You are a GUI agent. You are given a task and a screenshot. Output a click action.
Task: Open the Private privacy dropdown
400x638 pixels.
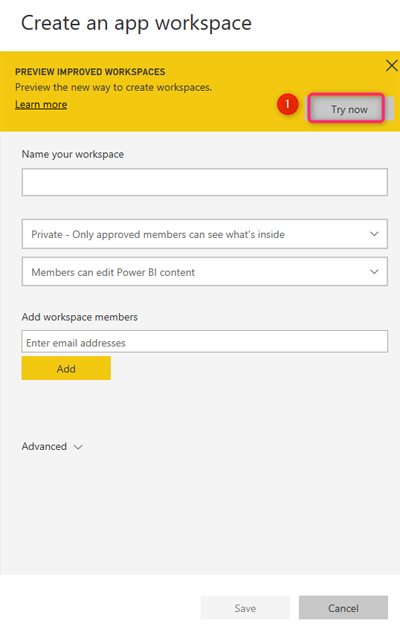click(205, 234)
